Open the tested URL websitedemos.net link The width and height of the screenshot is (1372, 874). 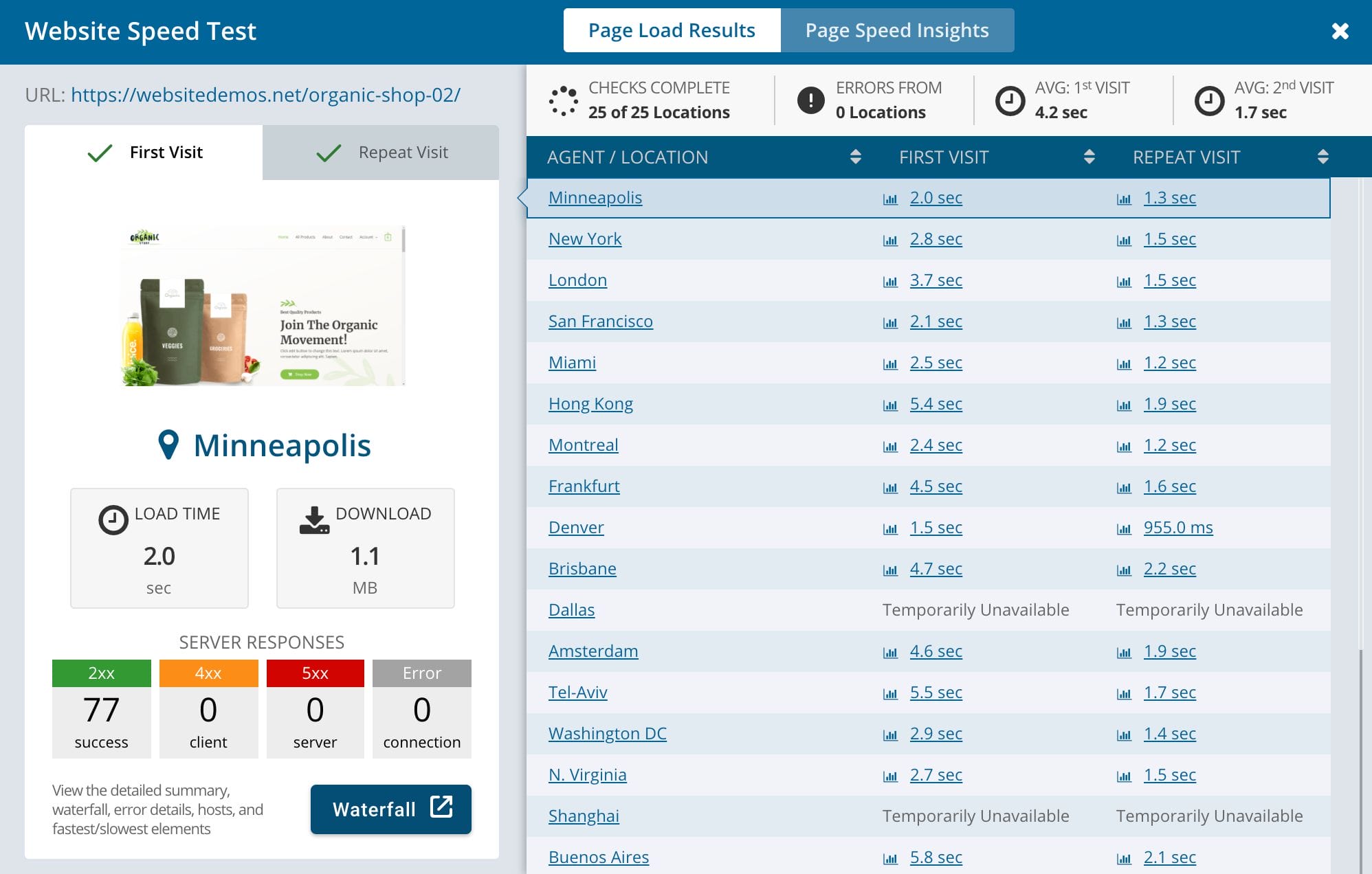(x=265, y=95)
